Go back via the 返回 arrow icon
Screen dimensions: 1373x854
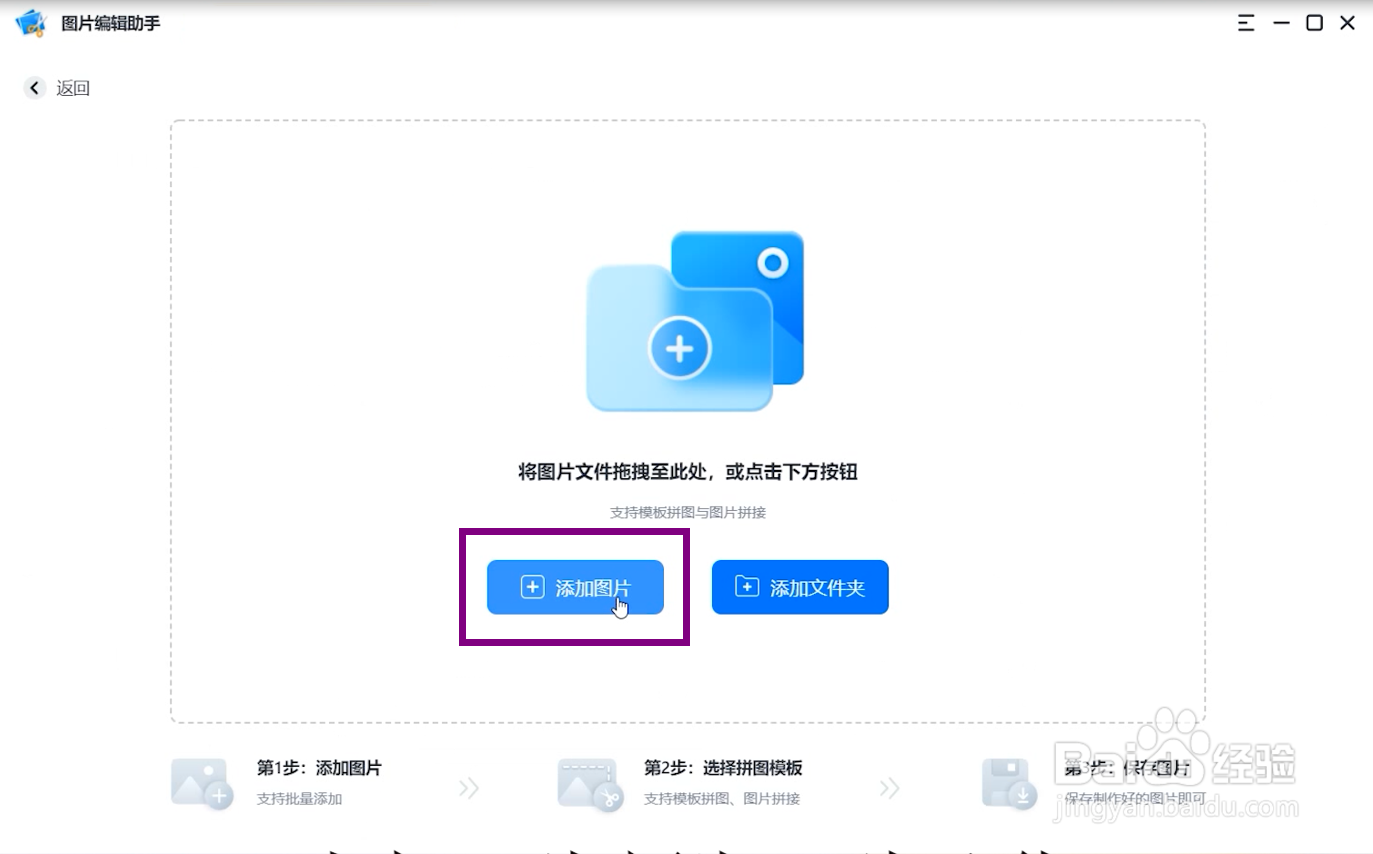pyautogui.click(x=35, y=88)
